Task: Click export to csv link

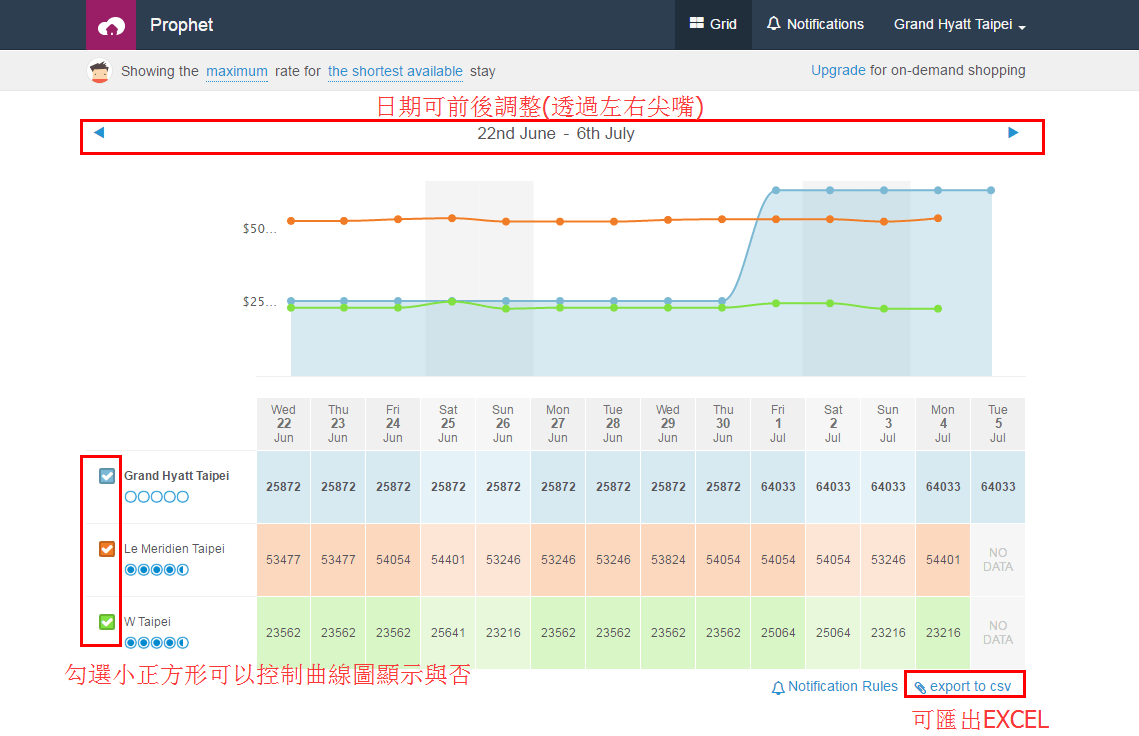Action: pos(970,687)
